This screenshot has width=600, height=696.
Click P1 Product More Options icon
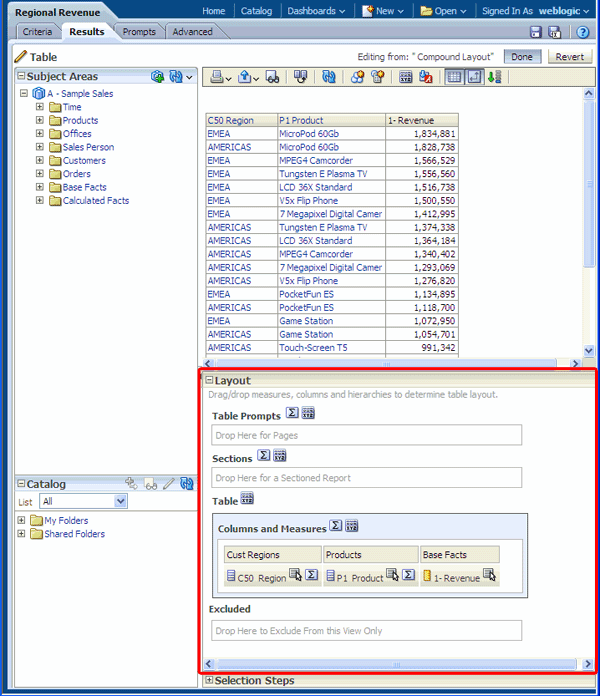(x=392, y=574)
